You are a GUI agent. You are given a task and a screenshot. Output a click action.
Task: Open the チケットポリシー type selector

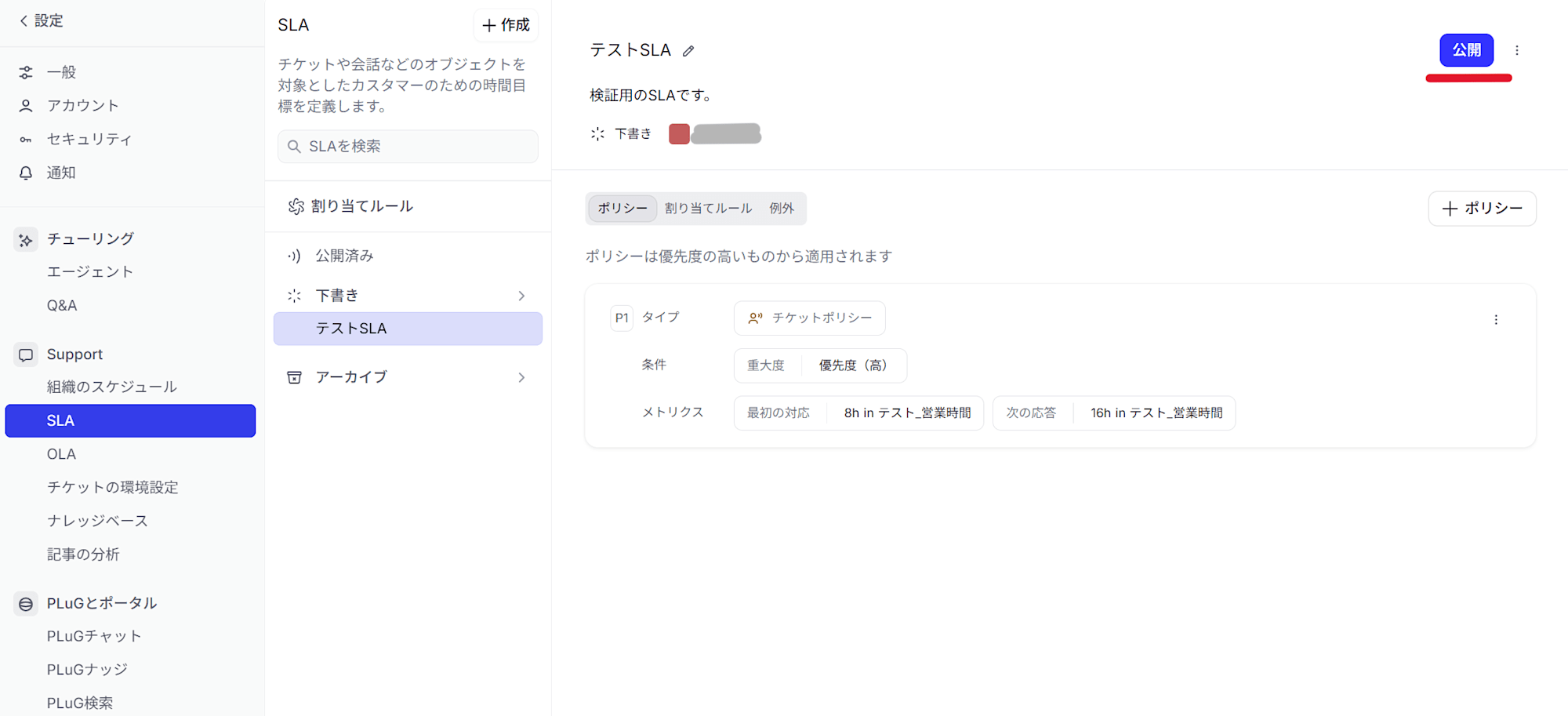point(809,318)
